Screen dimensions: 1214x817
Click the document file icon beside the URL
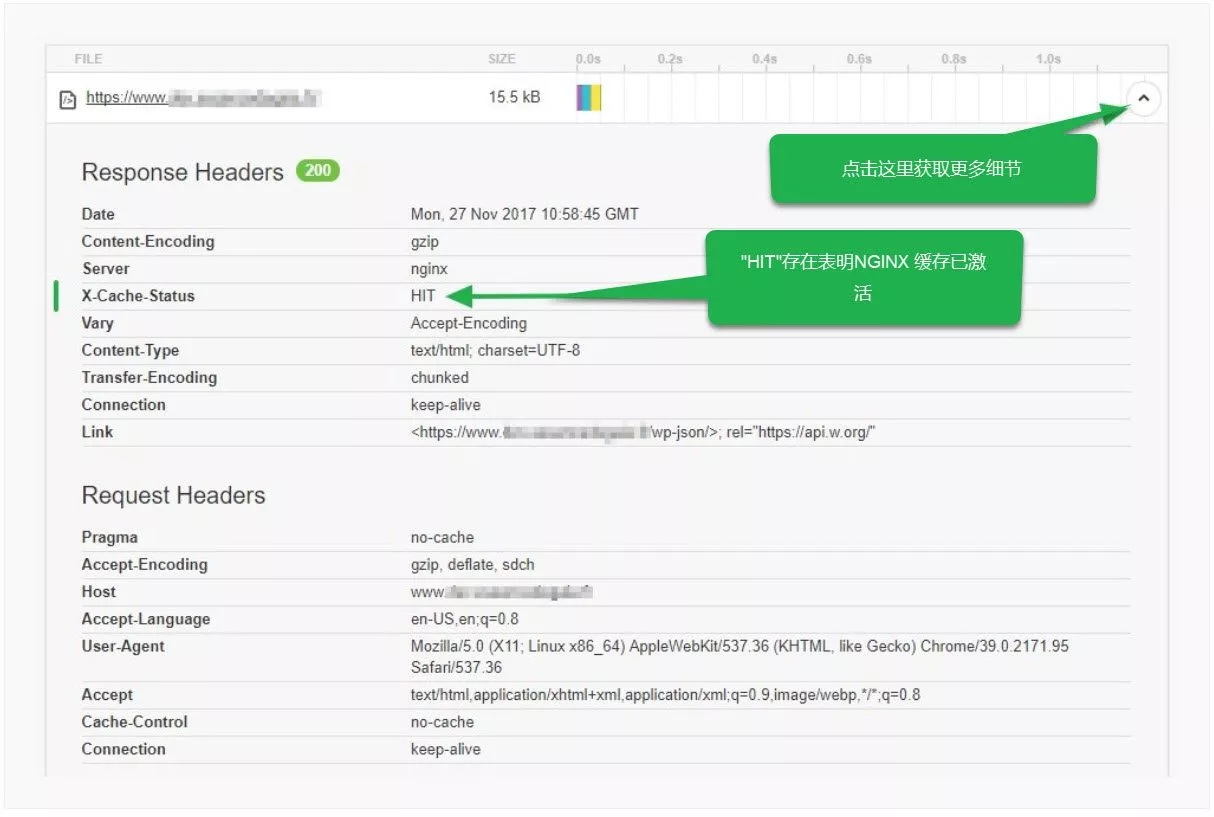68,99
